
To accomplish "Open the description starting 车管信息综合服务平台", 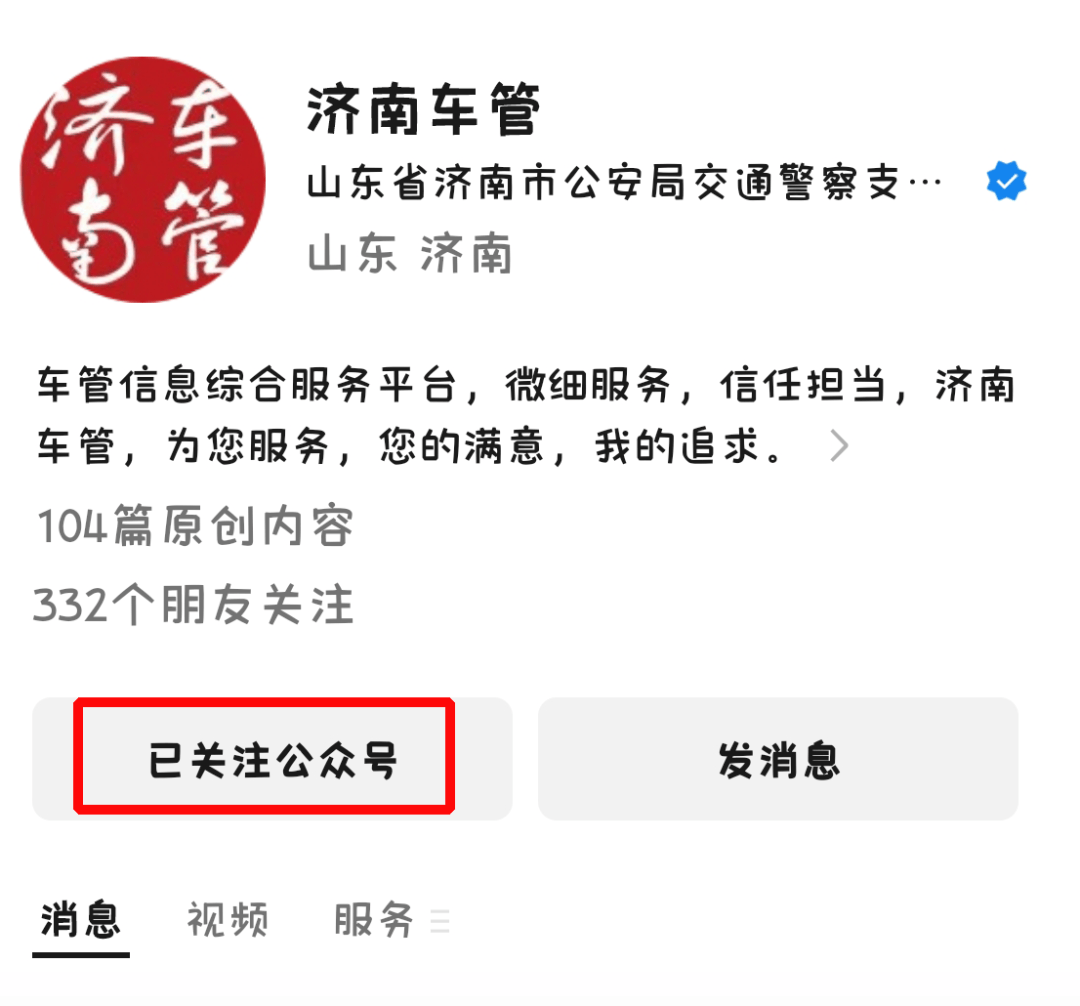I will (x=526, y=415).
